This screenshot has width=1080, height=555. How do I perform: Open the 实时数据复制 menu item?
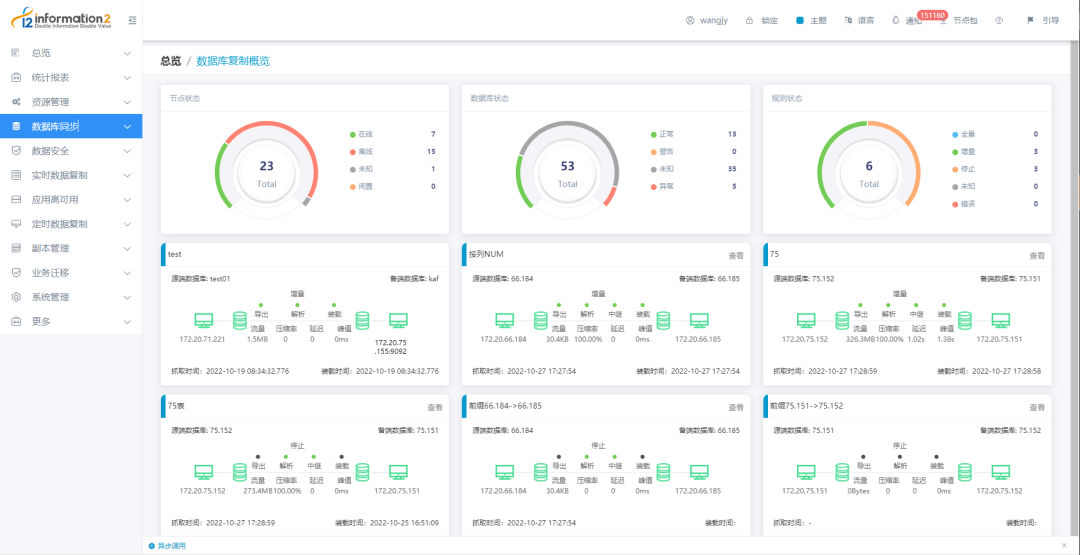71,176
